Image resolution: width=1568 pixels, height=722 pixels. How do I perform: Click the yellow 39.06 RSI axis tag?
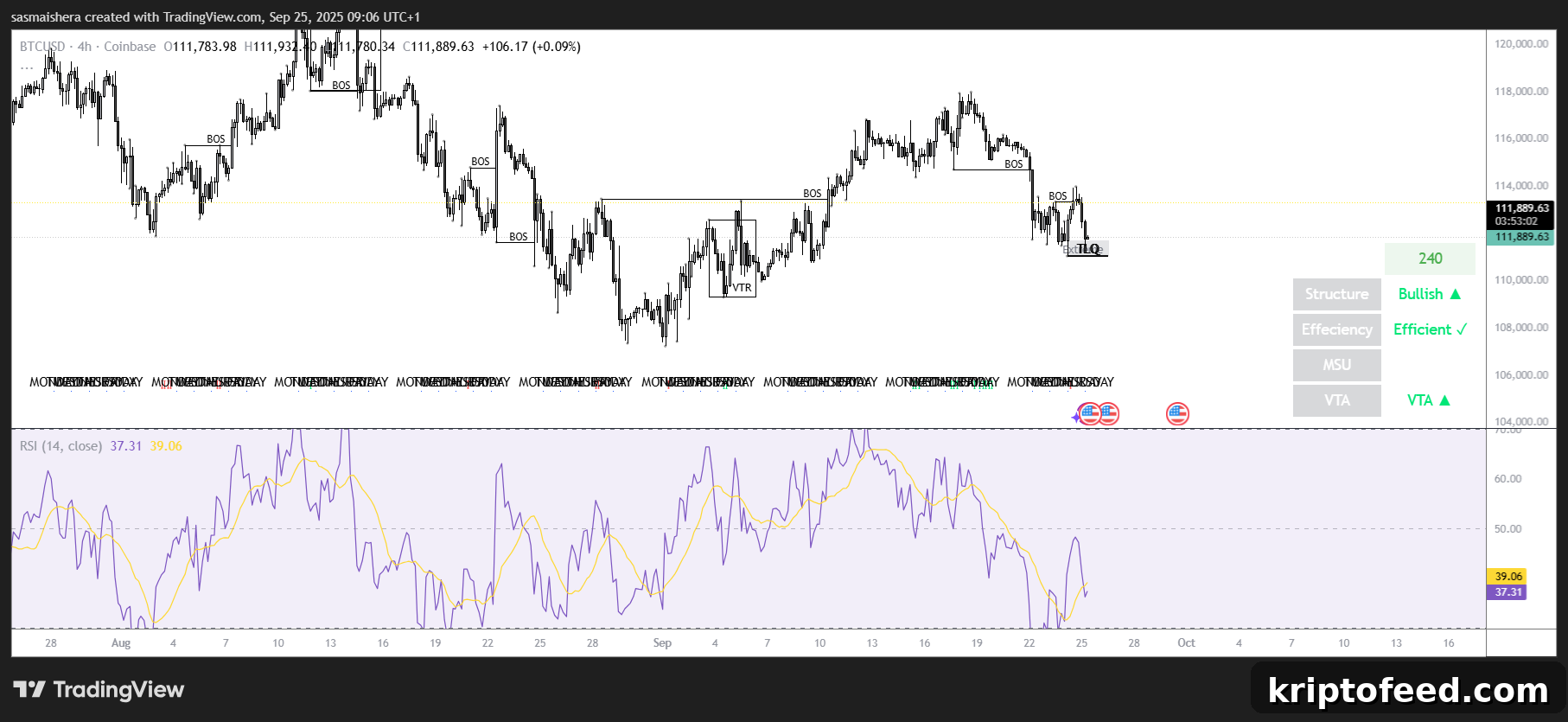tap(1507, 577)
